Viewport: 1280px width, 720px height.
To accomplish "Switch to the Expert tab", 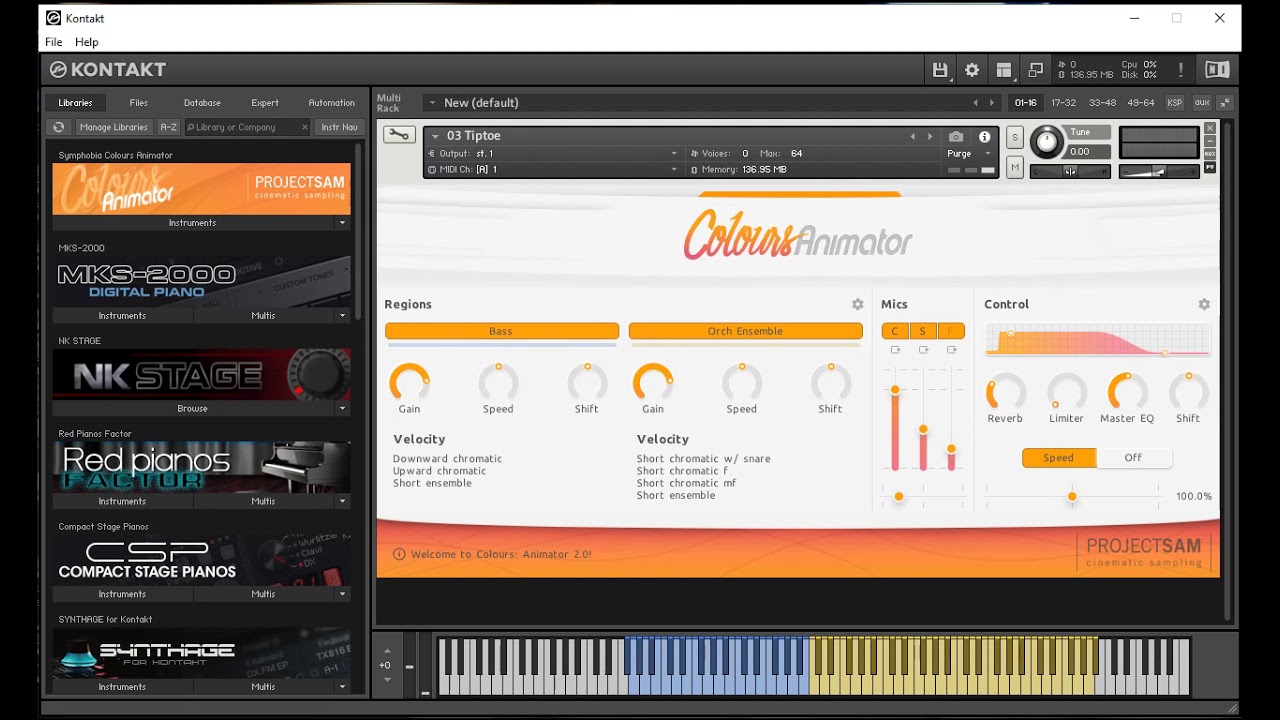I will click(x=265, y=102).
